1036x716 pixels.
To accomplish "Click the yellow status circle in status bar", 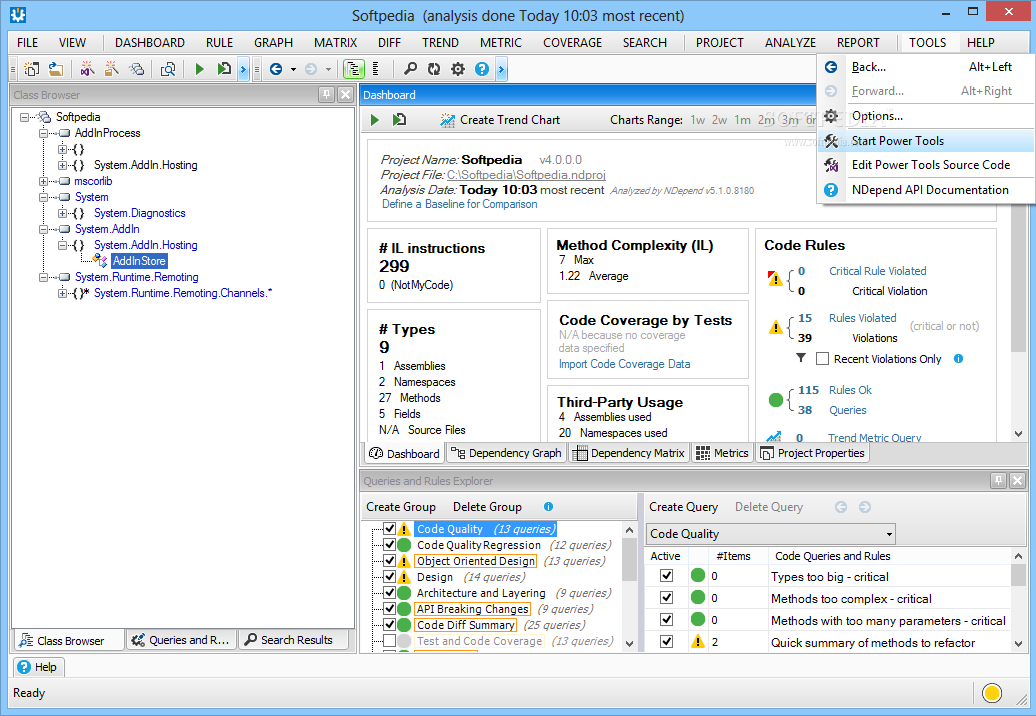I will point(992,693).
